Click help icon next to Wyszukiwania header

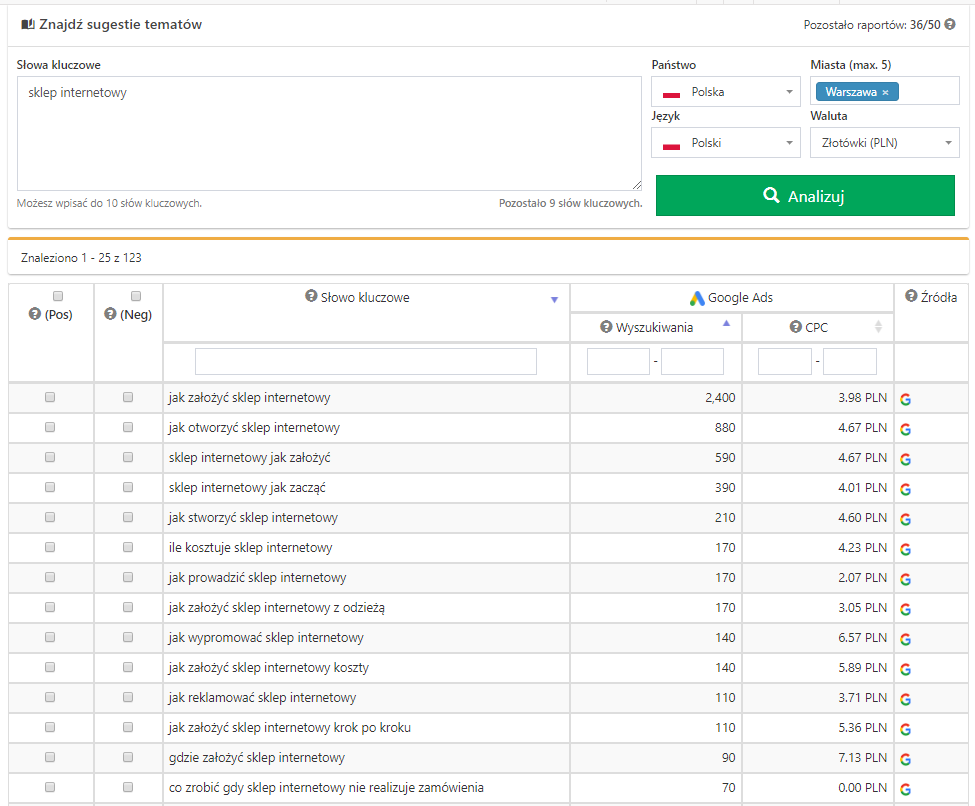[606, 327]
